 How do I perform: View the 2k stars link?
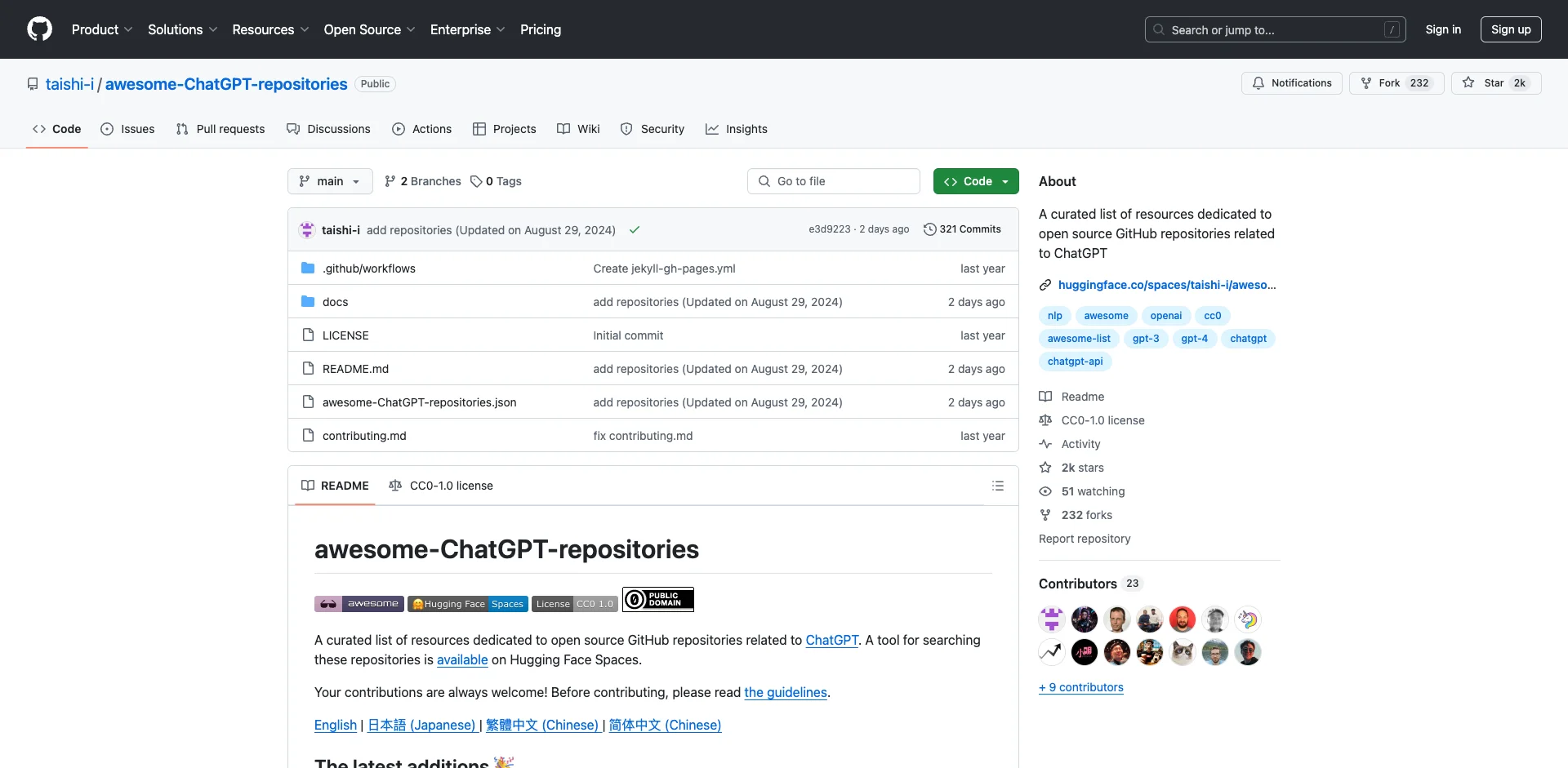(1071, 468)
